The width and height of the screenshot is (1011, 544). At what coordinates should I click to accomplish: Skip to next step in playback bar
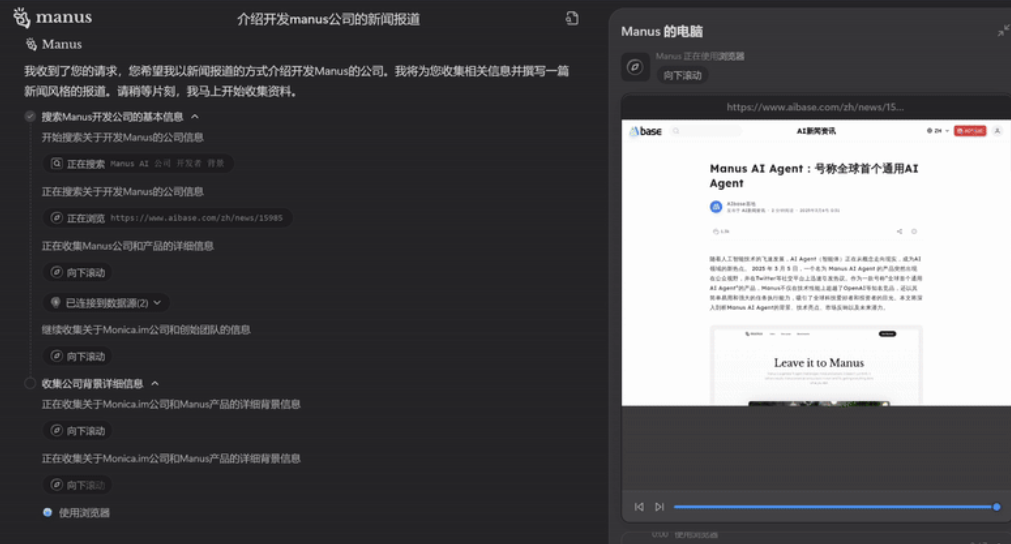(659, 507)
